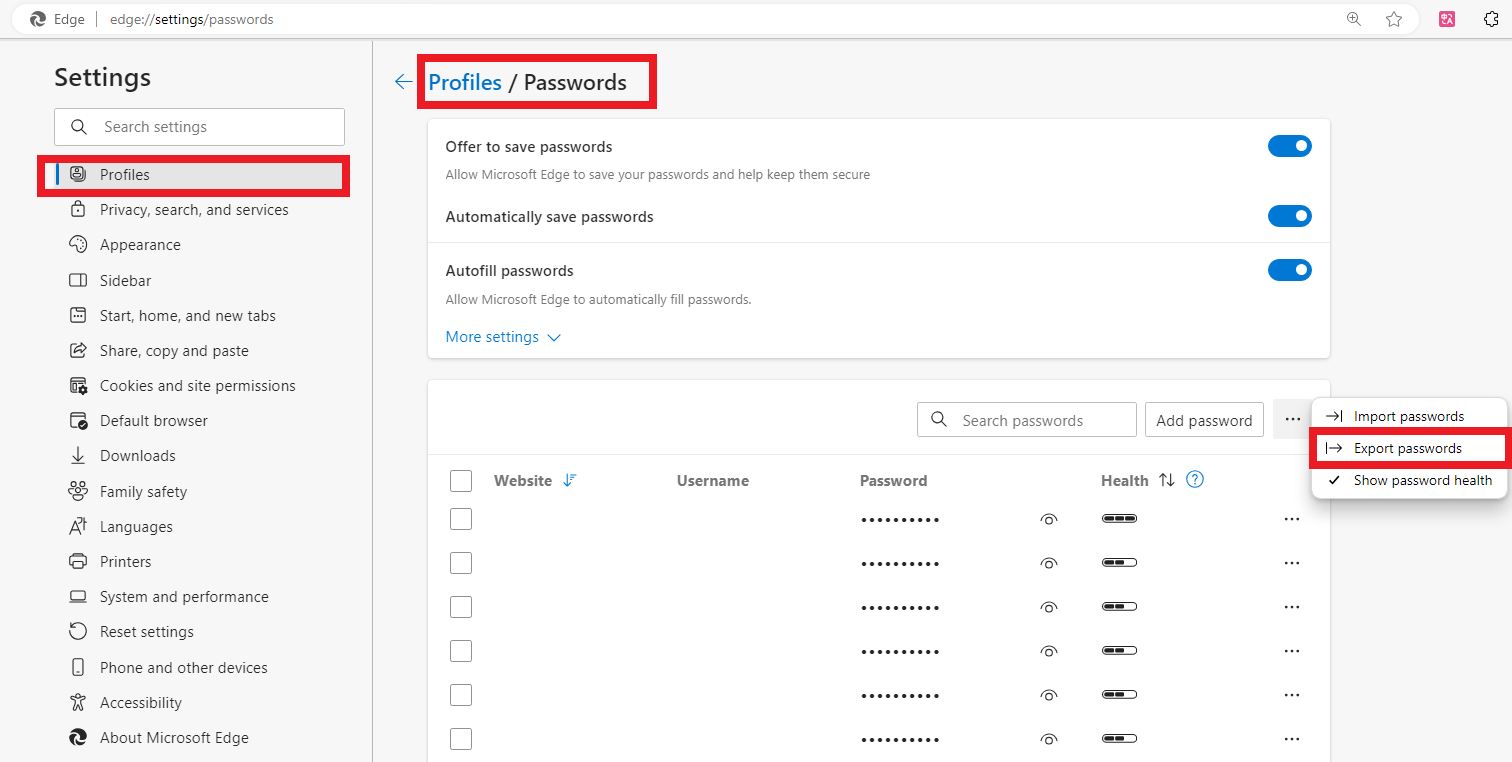Toggle Automatically save passwords switch
This screenshot has height=762, width=1512.
click(x=1290, y=216)
